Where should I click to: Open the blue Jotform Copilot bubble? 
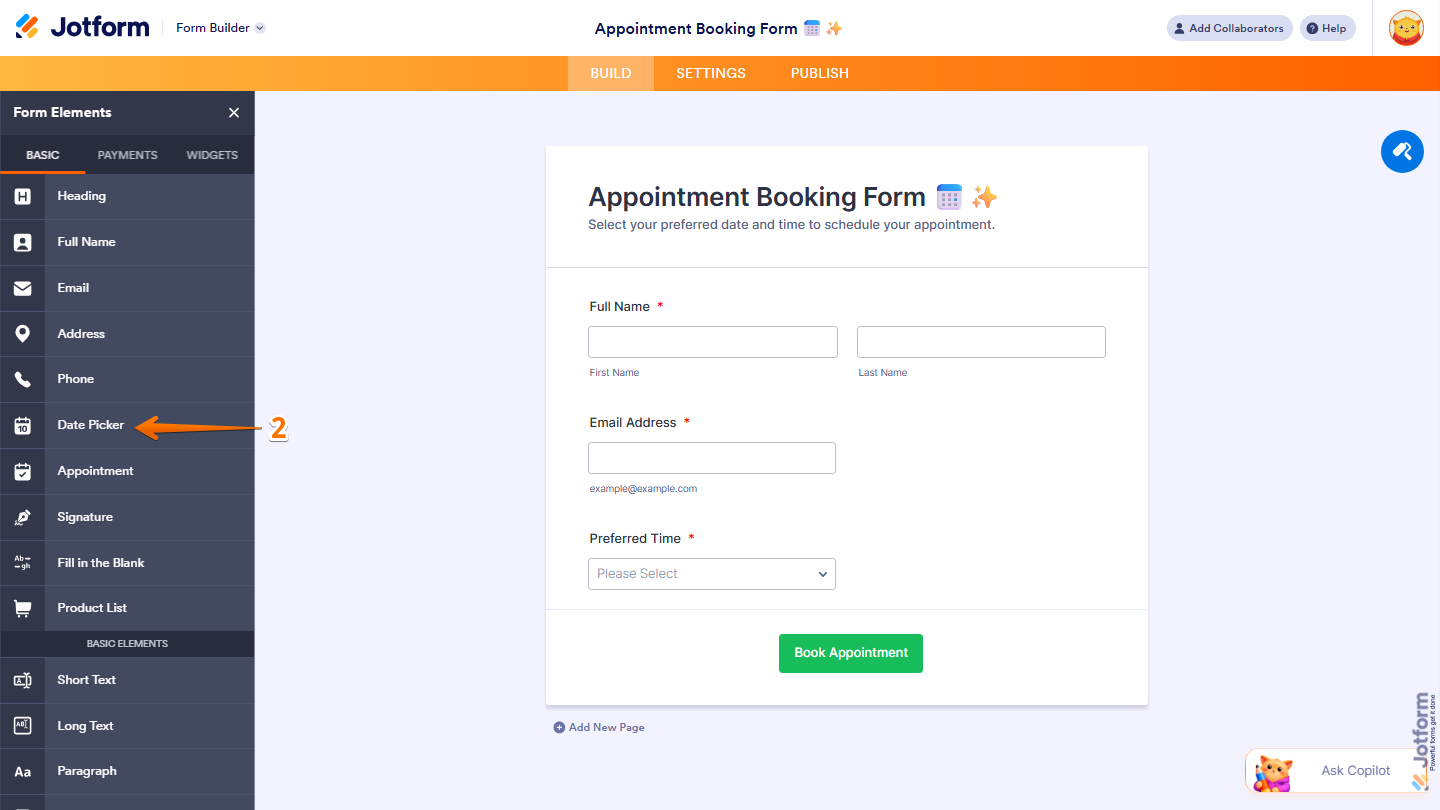click(x=1402, y=151)
